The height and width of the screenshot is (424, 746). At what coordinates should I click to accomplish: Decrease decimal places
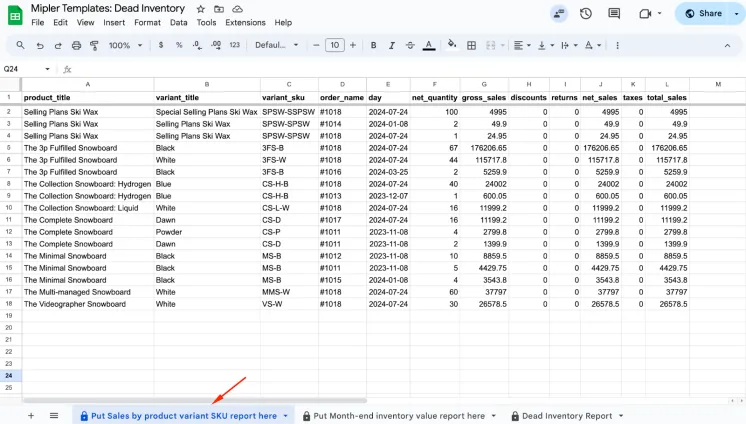(x=197, y=45)
